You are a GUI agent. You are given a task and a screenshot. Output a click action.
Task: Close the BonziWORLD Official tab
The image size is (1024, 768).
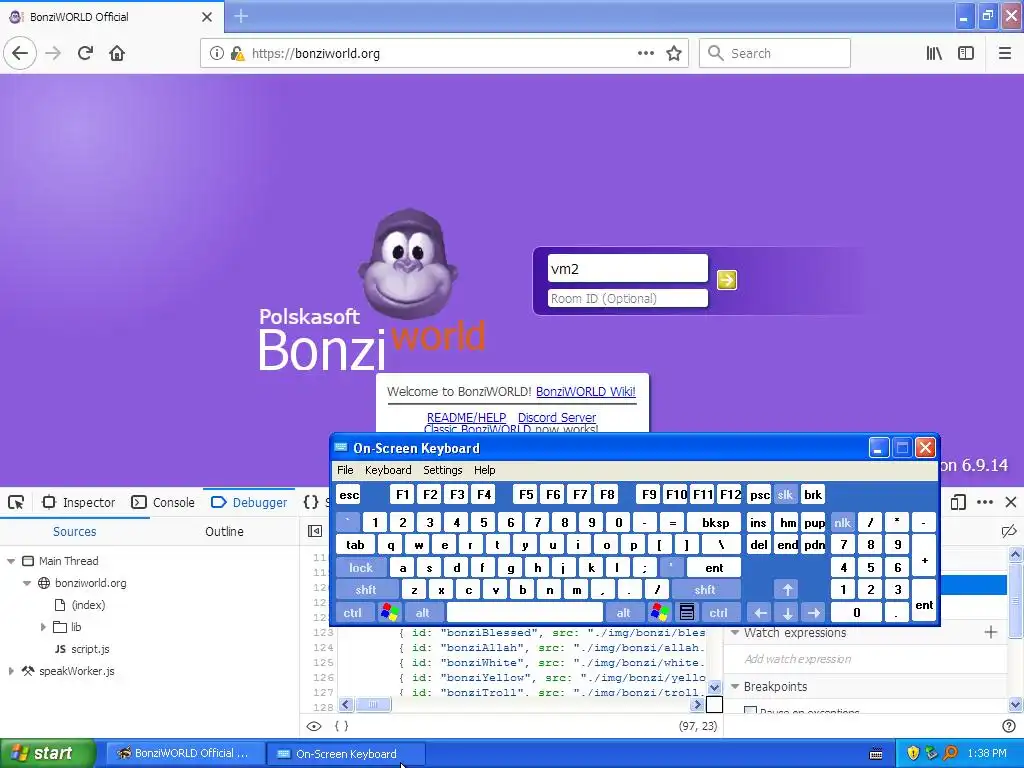click(x=207, y=17)
